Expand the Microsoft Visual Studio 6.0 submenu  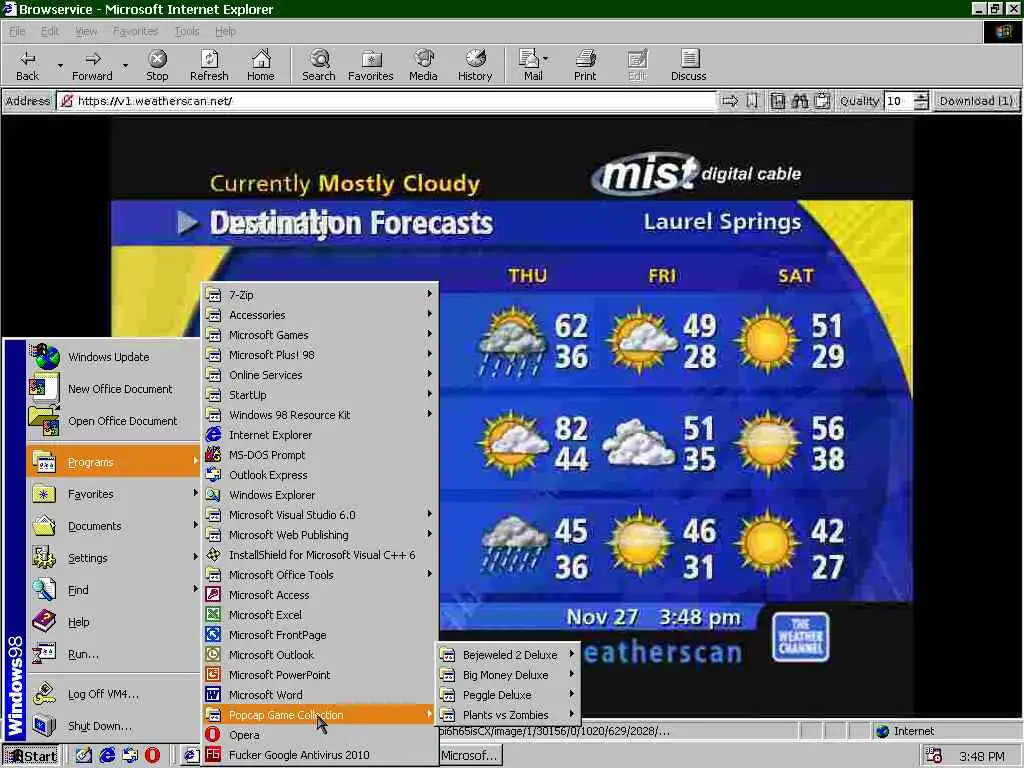pyautogui.click(x=320, y=515)
